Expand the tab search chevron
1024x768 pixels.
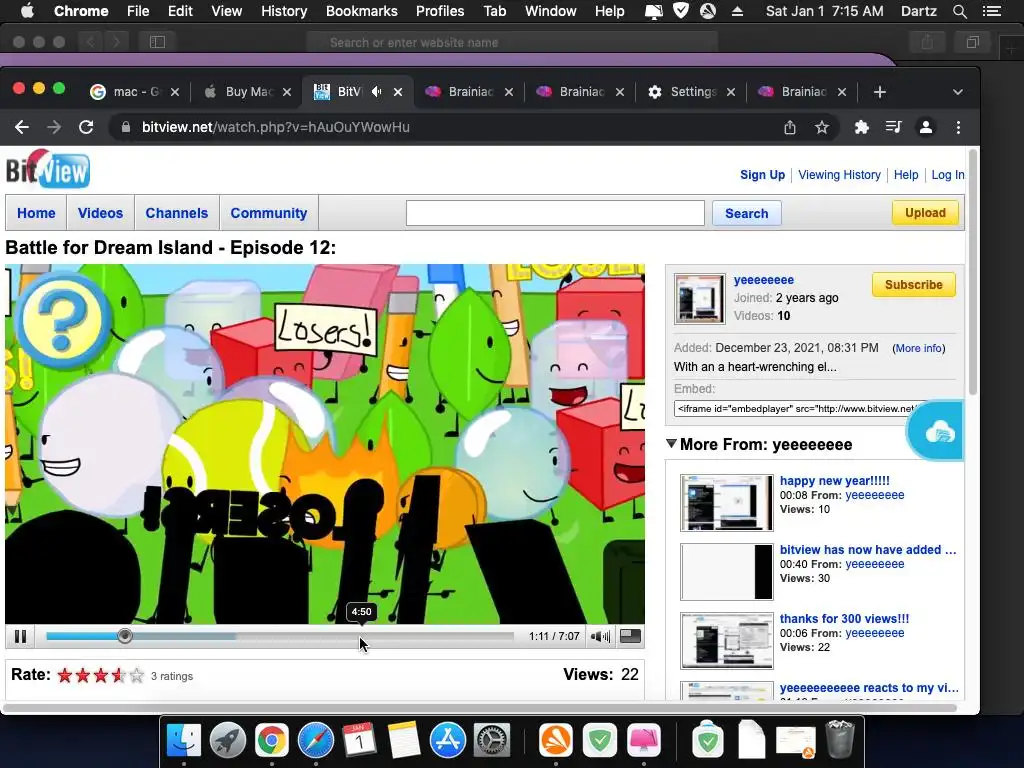(x=958, y=92)
